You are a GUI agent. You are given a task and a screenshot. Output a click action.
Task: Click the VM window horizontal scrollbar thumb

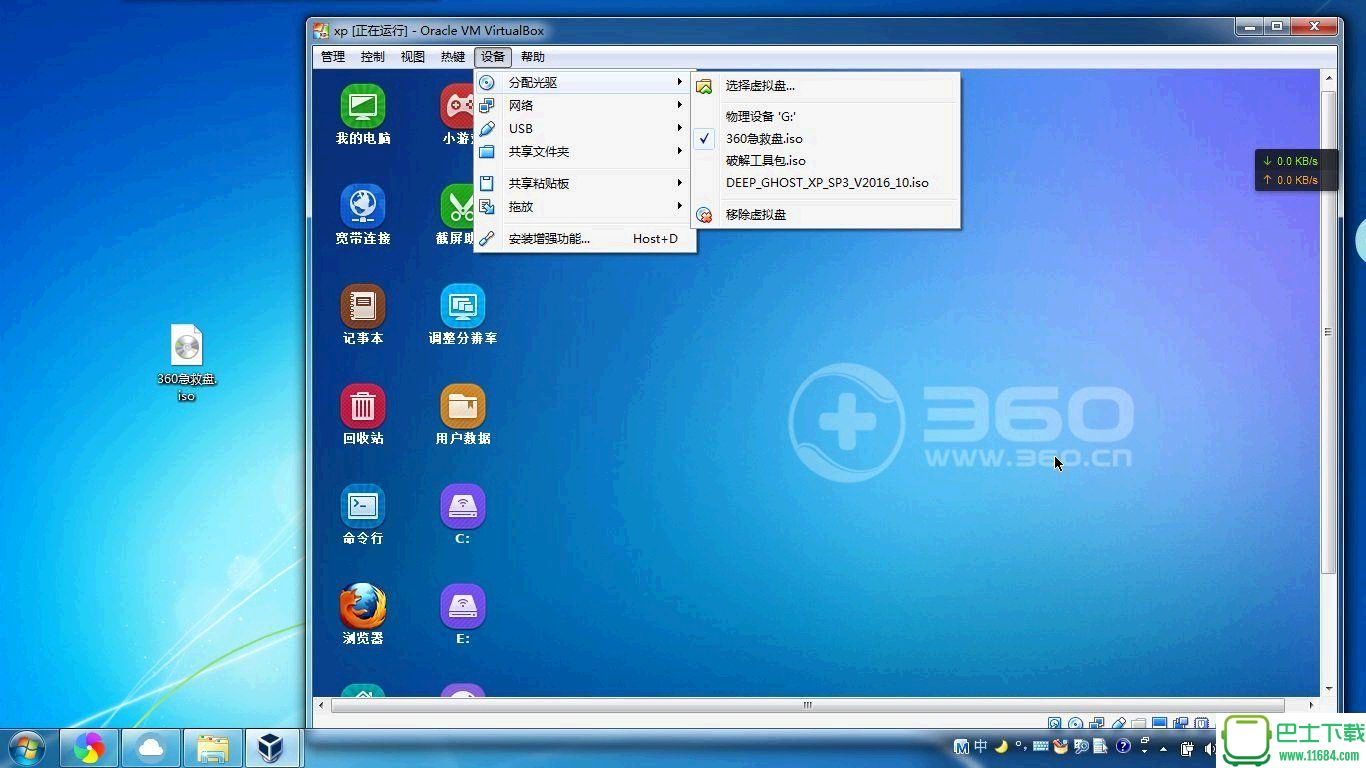click(x=807, y=705)
